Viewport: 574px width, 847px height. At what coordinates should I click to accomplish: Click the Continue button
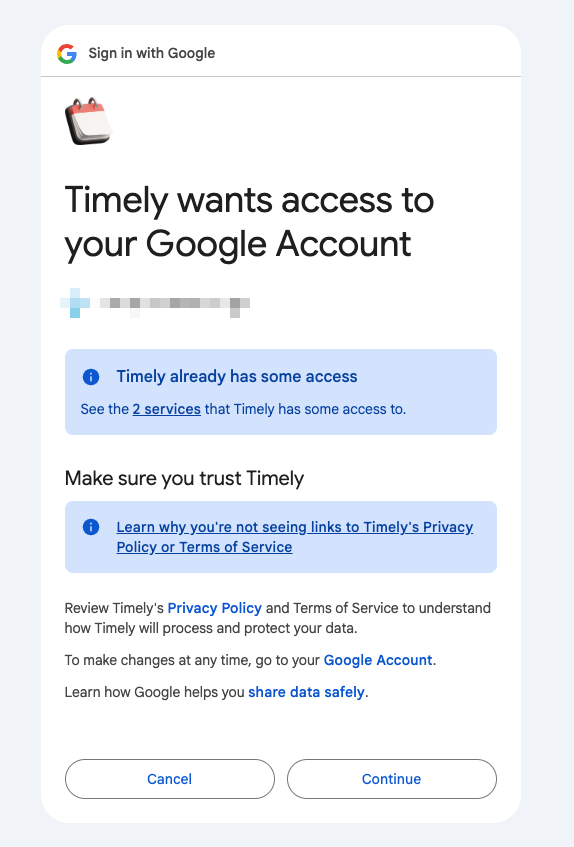click(x=391, y=779)
